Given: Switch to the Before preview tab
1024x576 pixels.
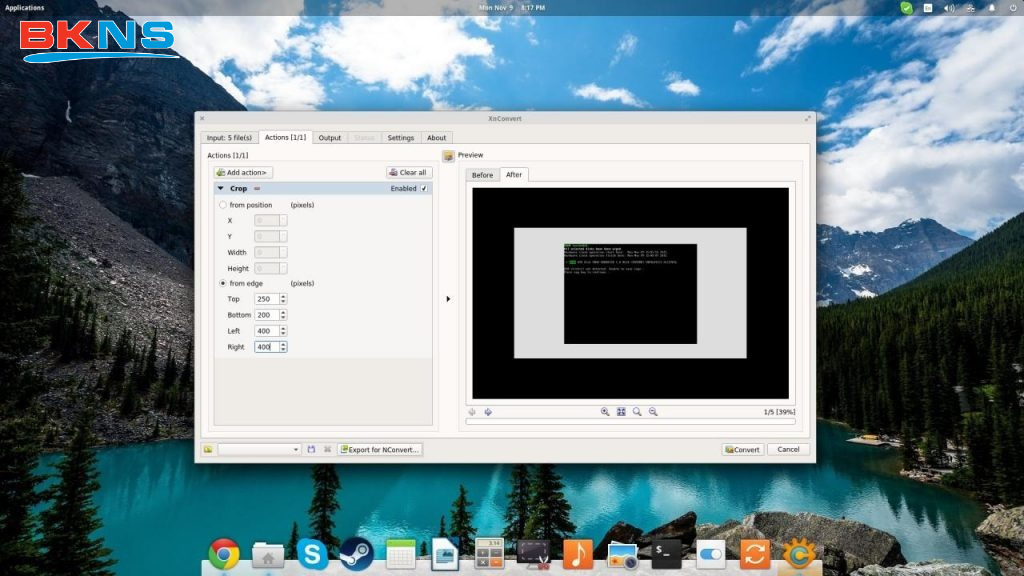Looking at the screenshot, I should pos(483,175).
